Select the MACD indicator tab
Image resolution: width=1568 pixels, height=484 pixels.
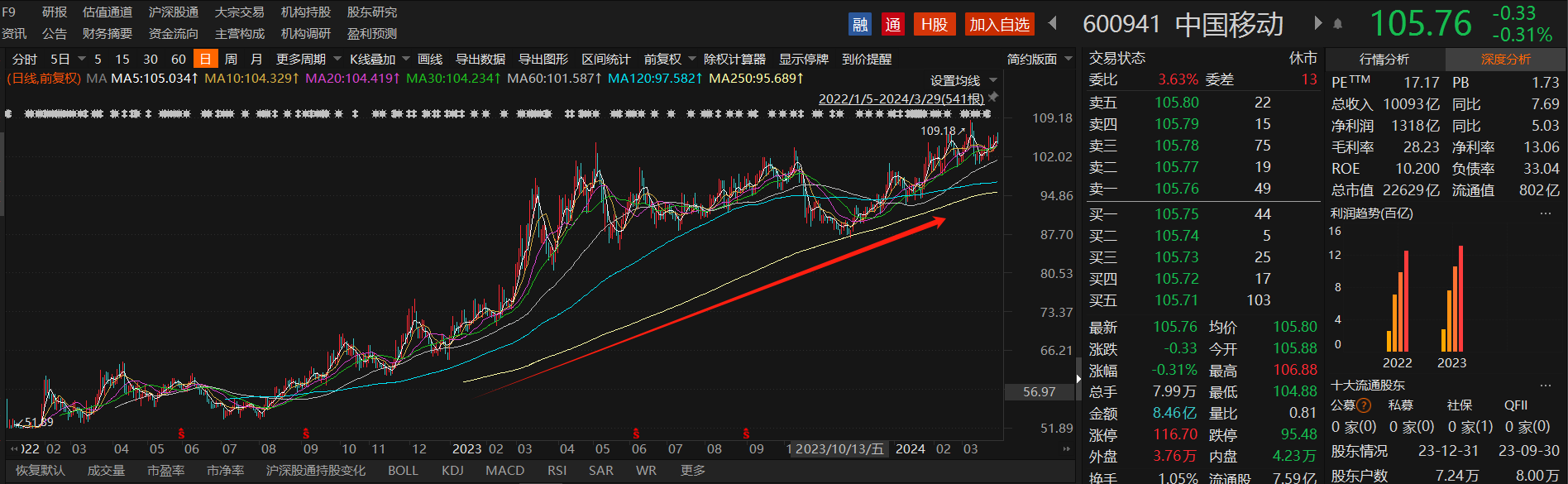[504, 471]
